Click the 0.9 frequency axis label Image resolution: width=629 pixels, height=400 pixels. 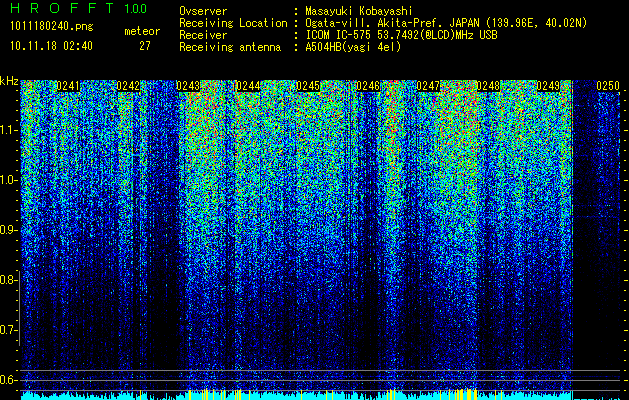(x=9, y=230)
